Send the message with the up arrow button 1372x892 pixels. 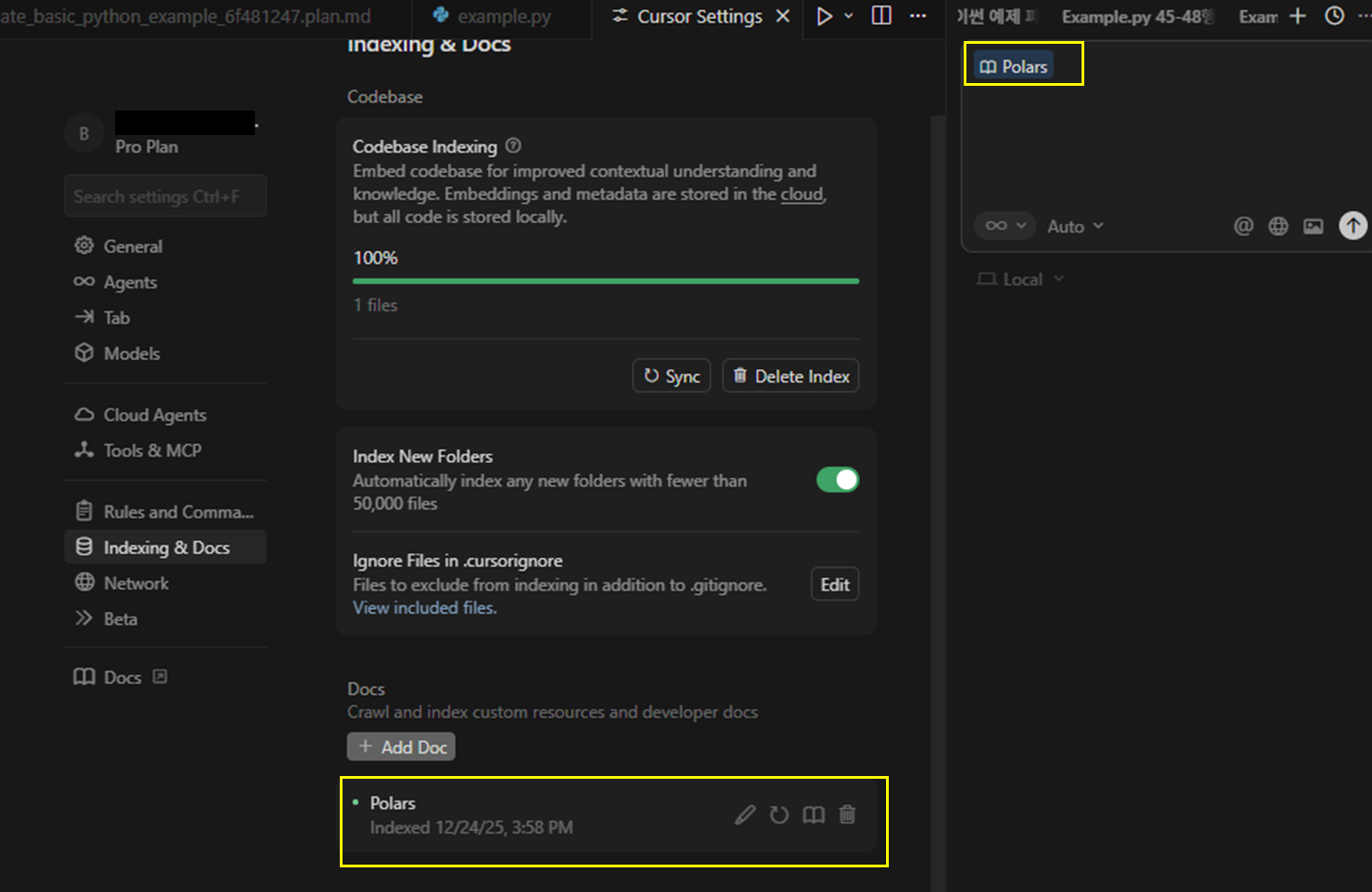1353,226
